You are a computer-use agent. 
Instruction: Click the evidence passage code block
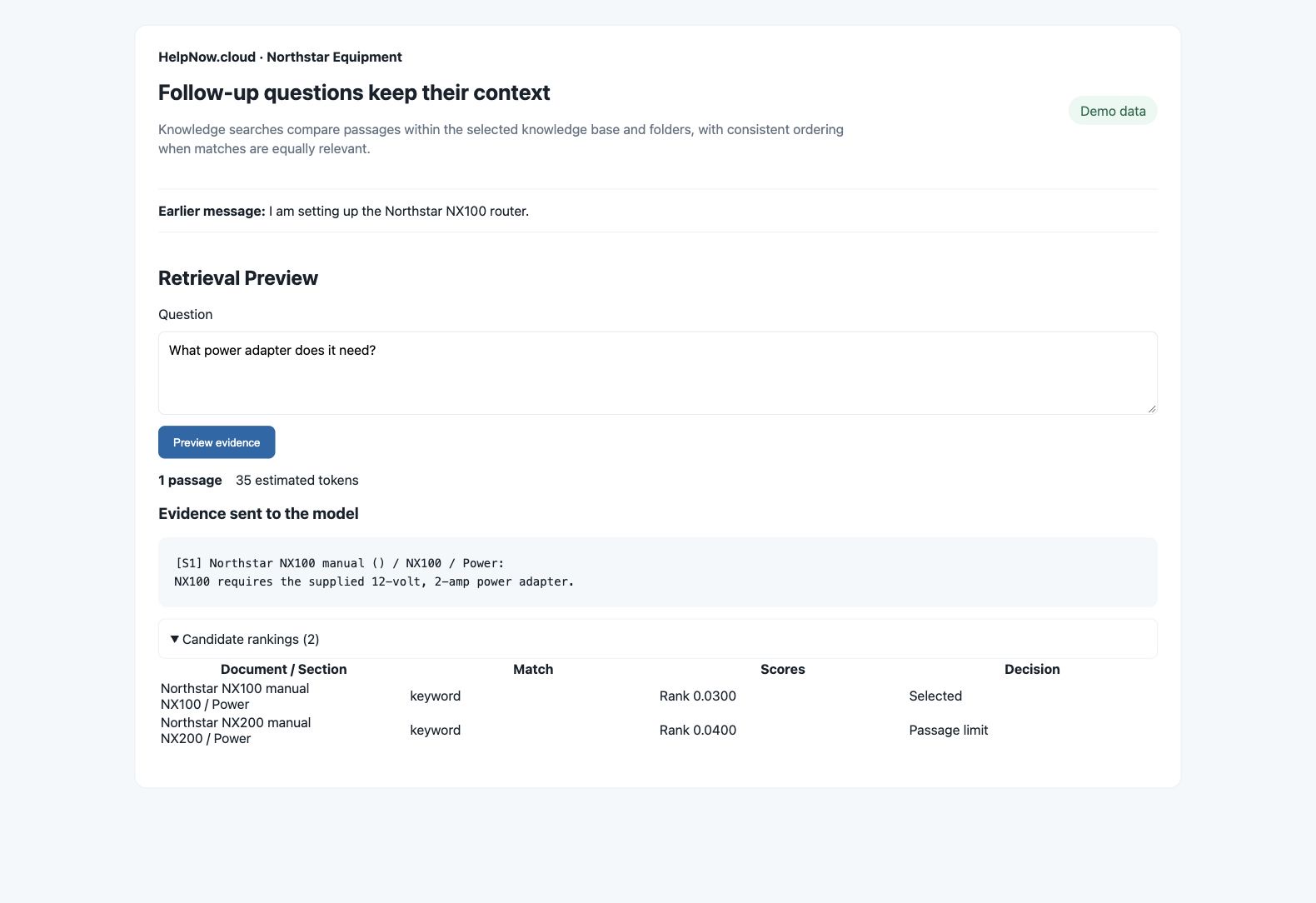658,572
